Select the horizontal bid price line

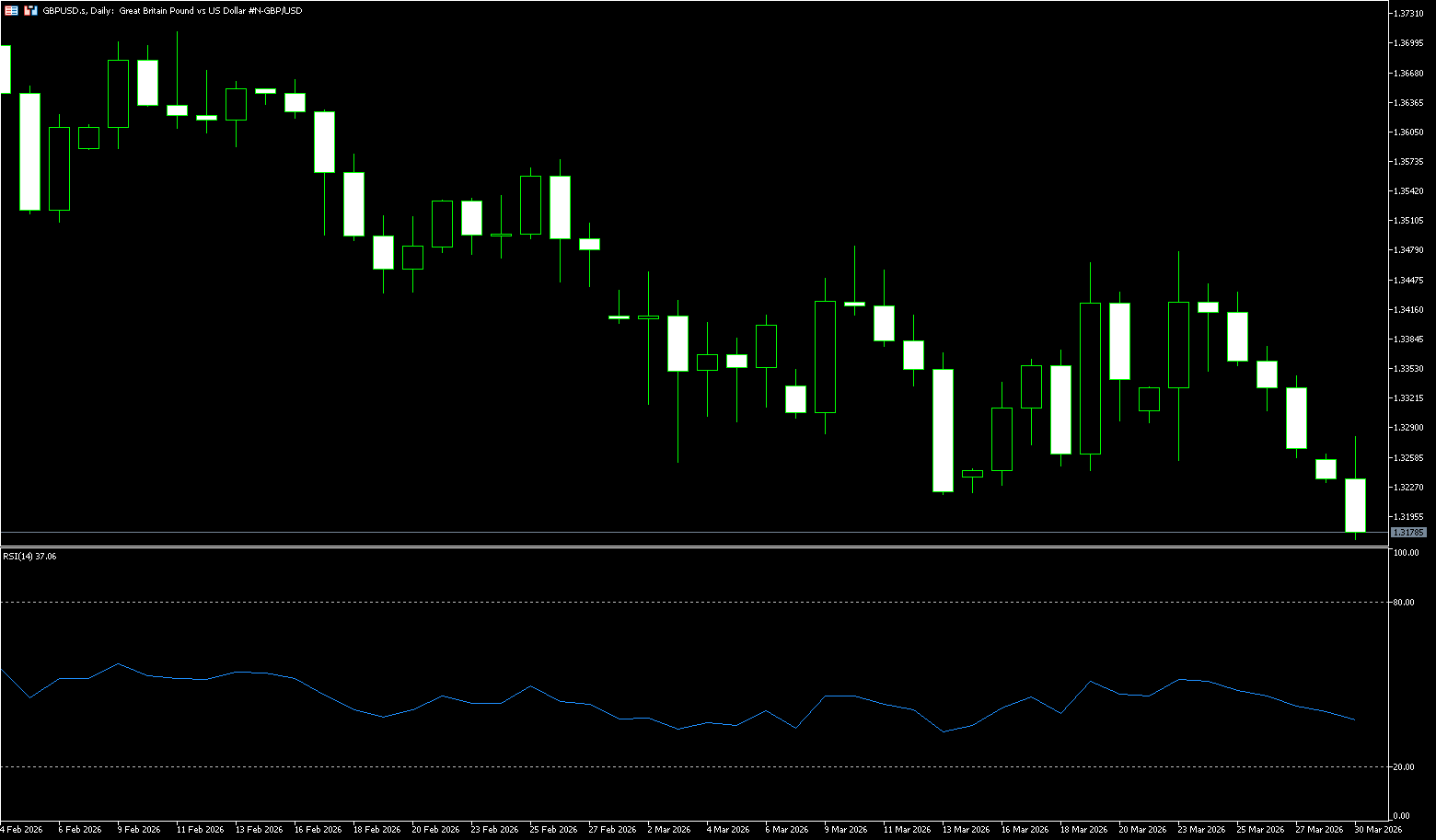coord(644,532)
